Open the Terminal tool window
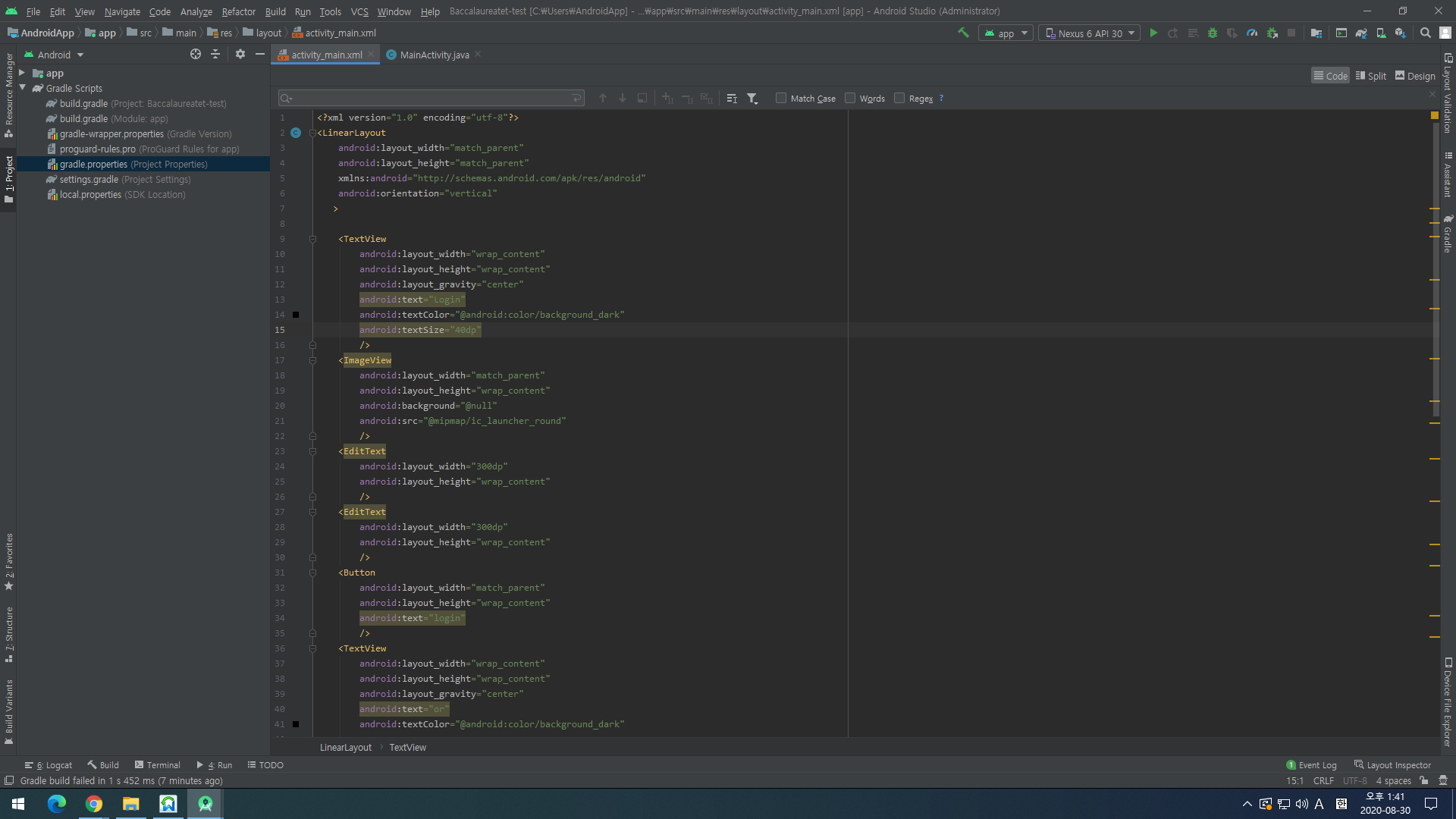 (x=157, y=765)
